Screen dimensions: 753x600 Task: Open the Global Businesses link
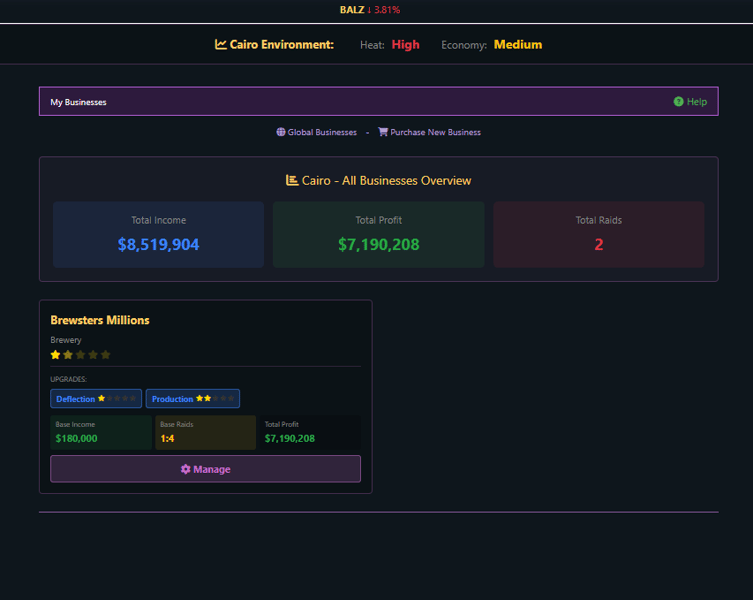pyautogui.click(x=322, y=132)
